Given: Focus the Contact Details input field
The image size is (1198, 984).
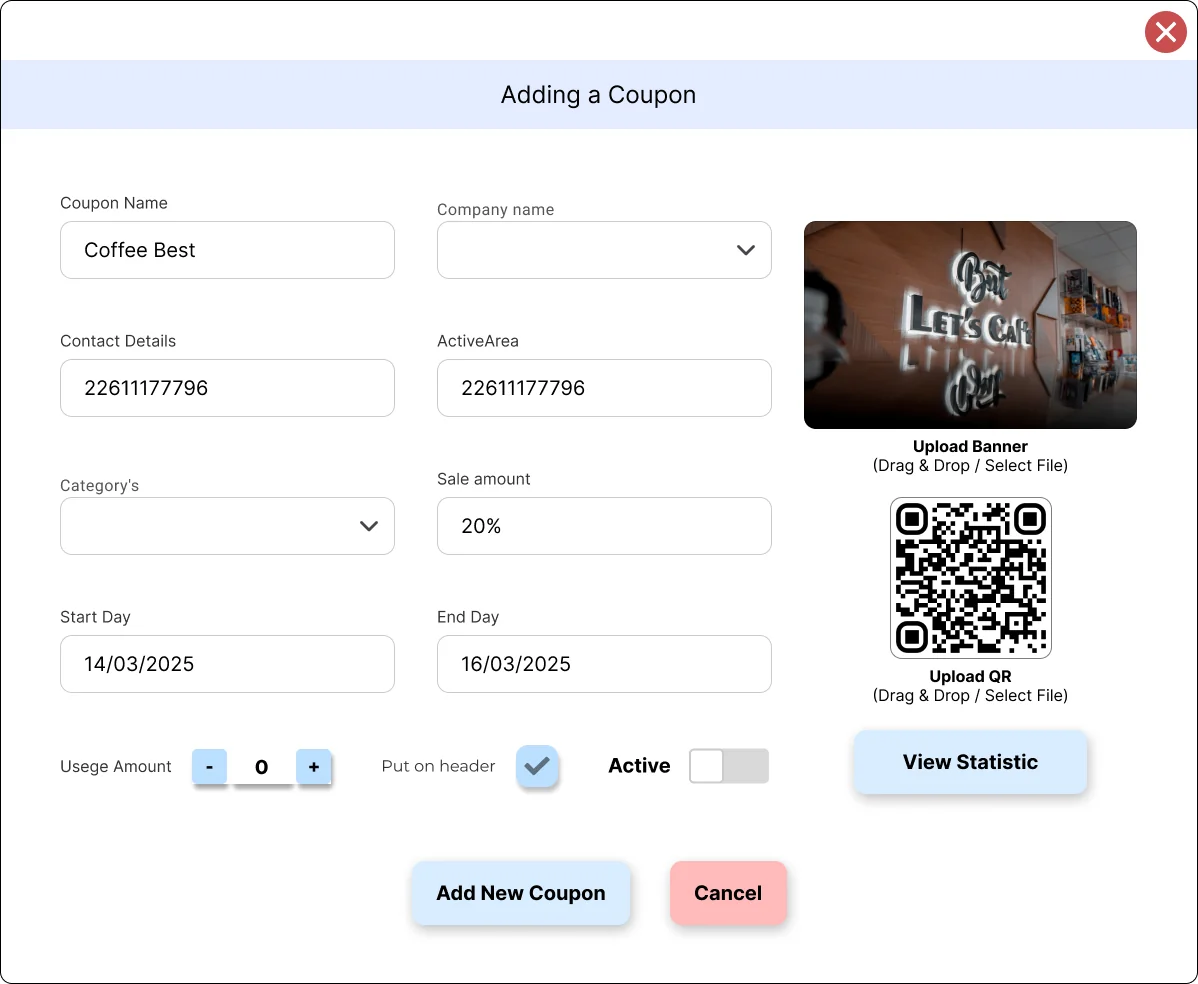Looking at the screenshot, I should (227, 388).
